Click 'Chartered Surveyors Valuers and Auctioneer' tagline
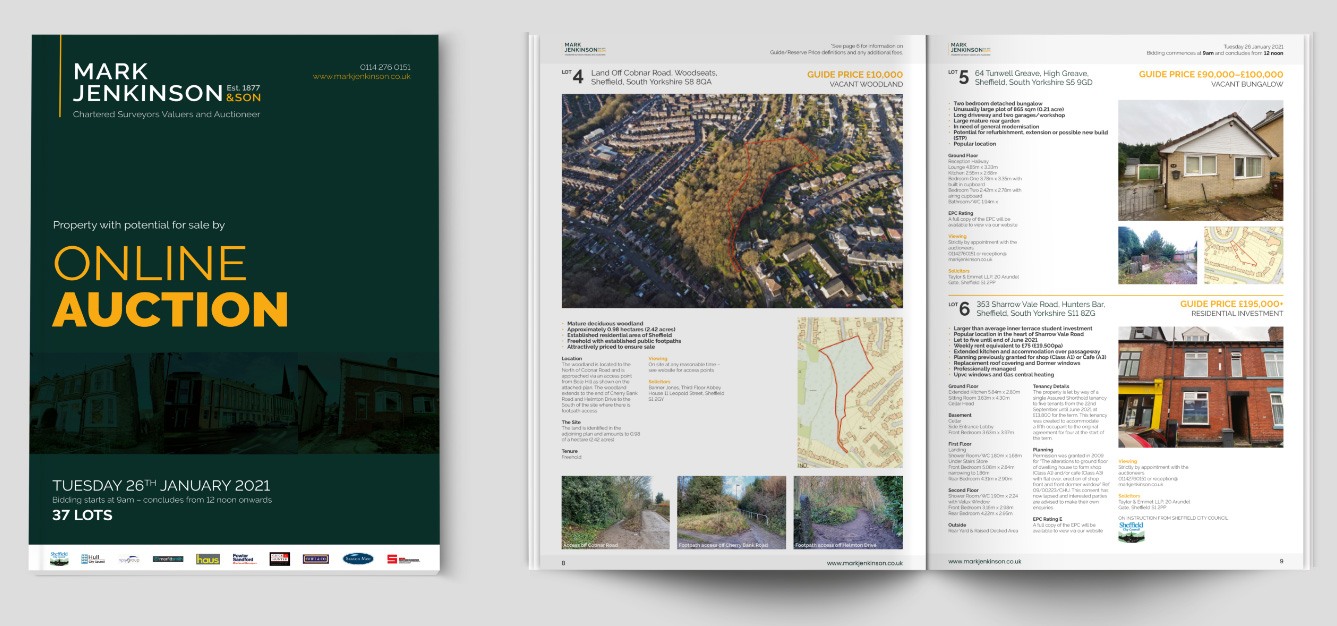The width and height of the screenshot is (1337, 626). click(166, 114)
